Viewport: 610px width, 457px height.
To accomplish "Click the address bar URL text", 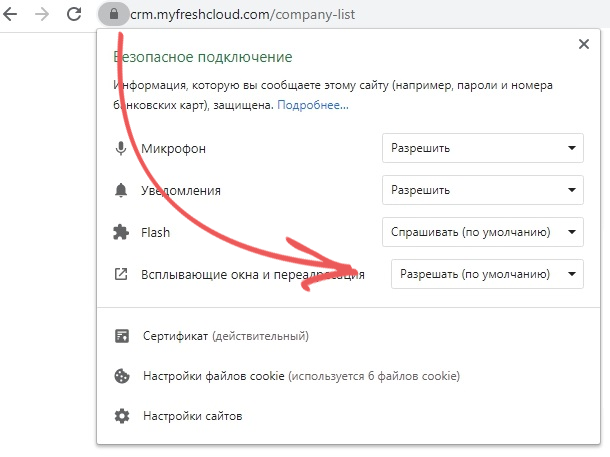I will pyautogui.click(x=243, y=15).
